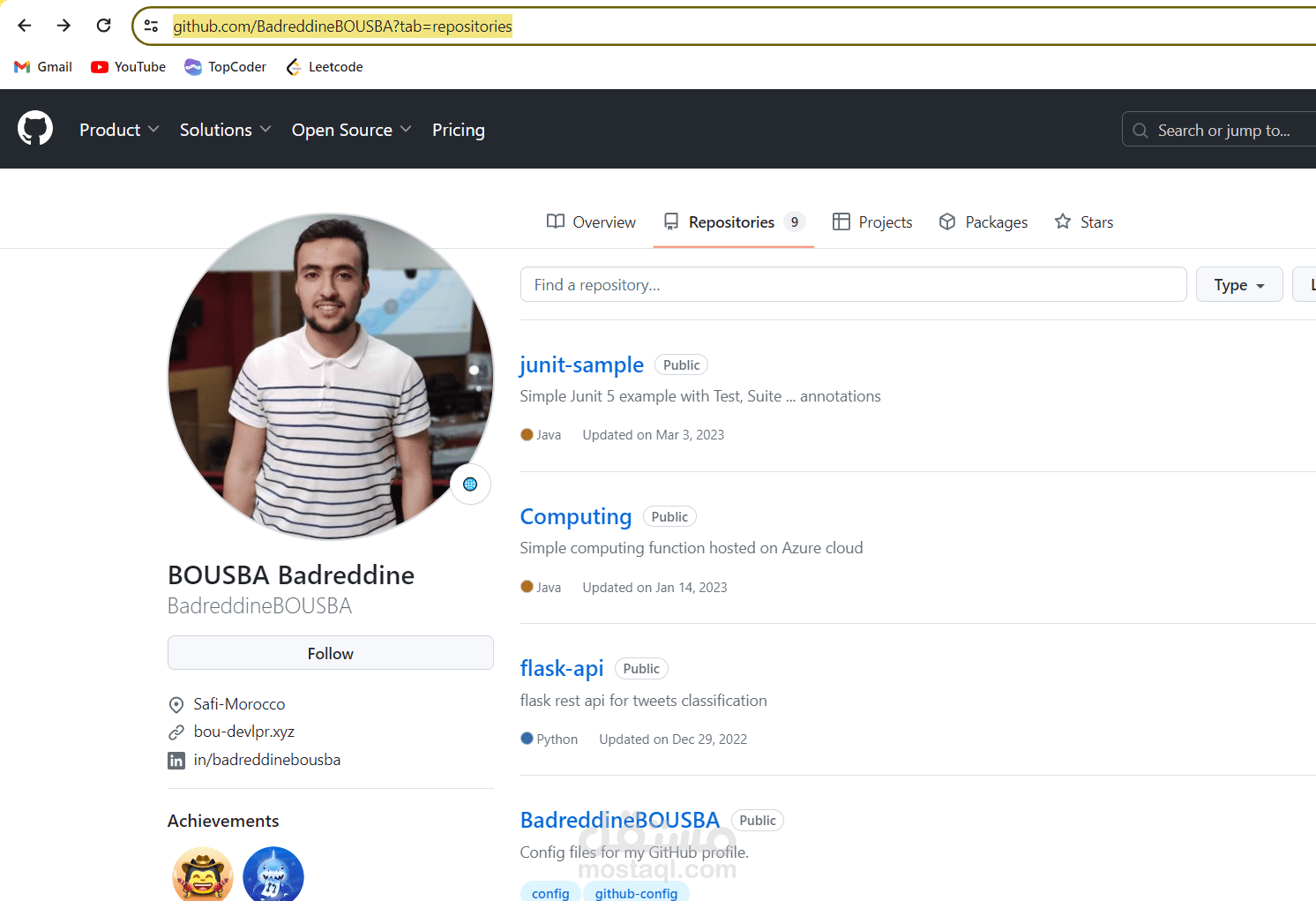
Task: Click the Java language dot under Computing
Action: pos(527,586)
